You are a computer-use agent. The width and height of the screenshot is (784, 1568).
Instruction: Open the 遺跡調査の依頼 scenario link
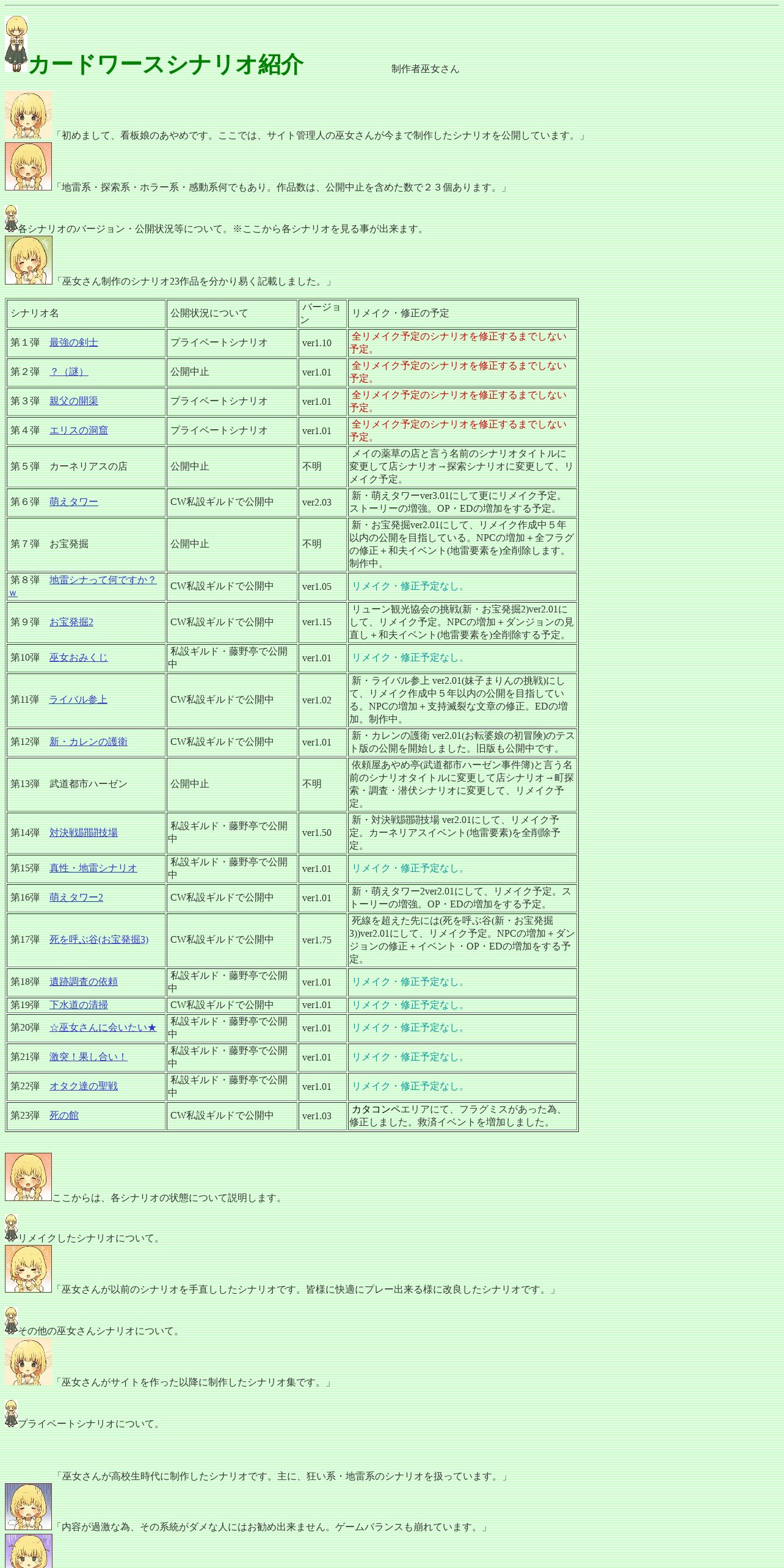coord(83,982)
